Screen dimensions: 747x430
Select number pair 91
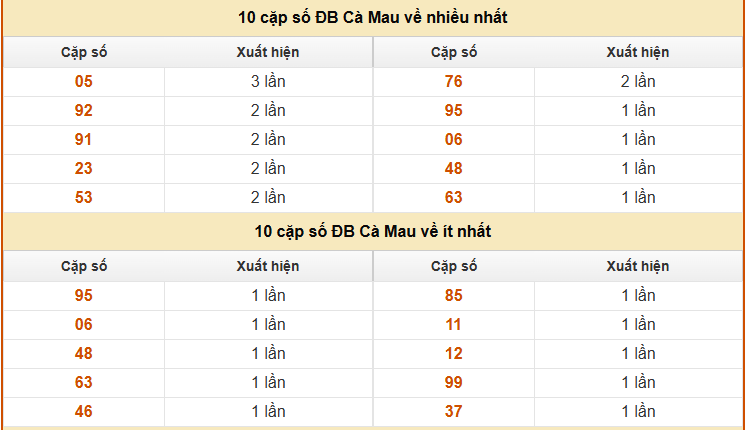[x=84, y=140]
